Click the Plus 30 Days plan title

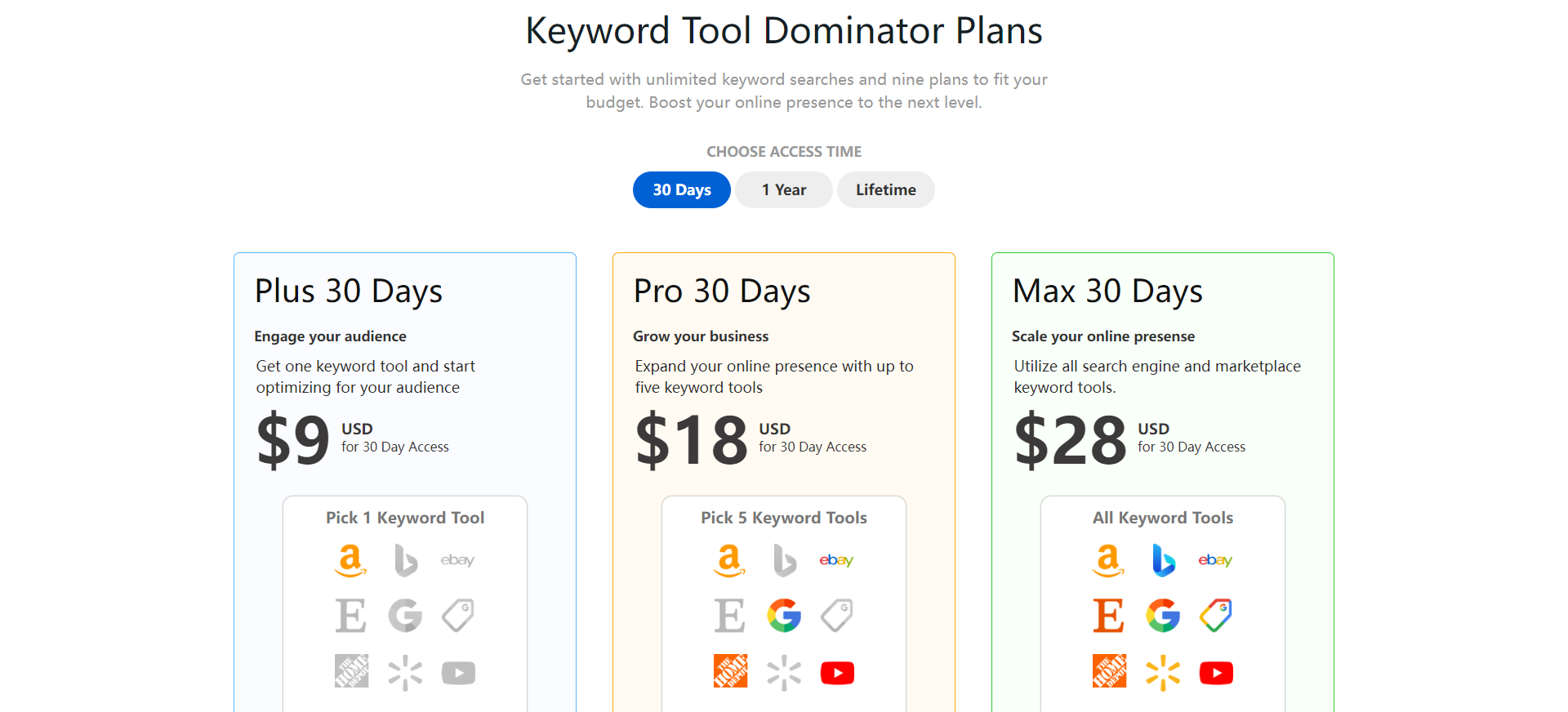[x=349, y=291]
